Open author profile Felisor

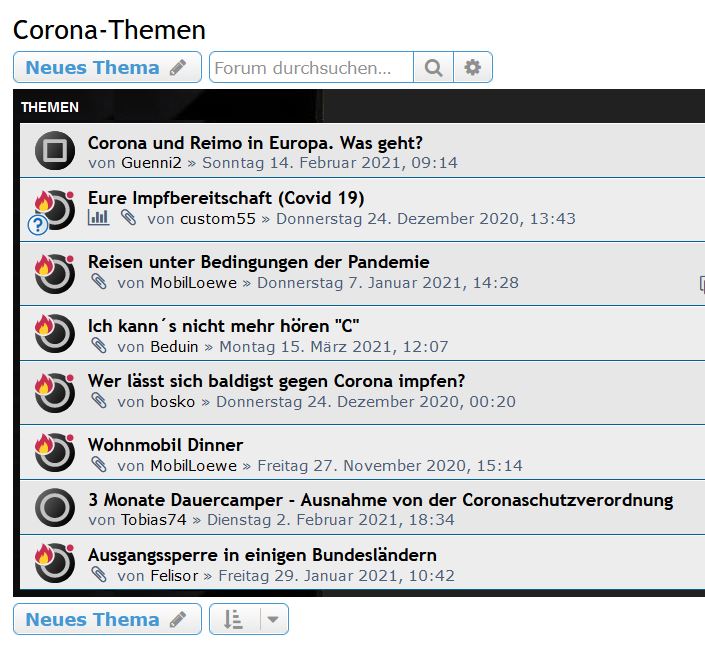[174, 576]
